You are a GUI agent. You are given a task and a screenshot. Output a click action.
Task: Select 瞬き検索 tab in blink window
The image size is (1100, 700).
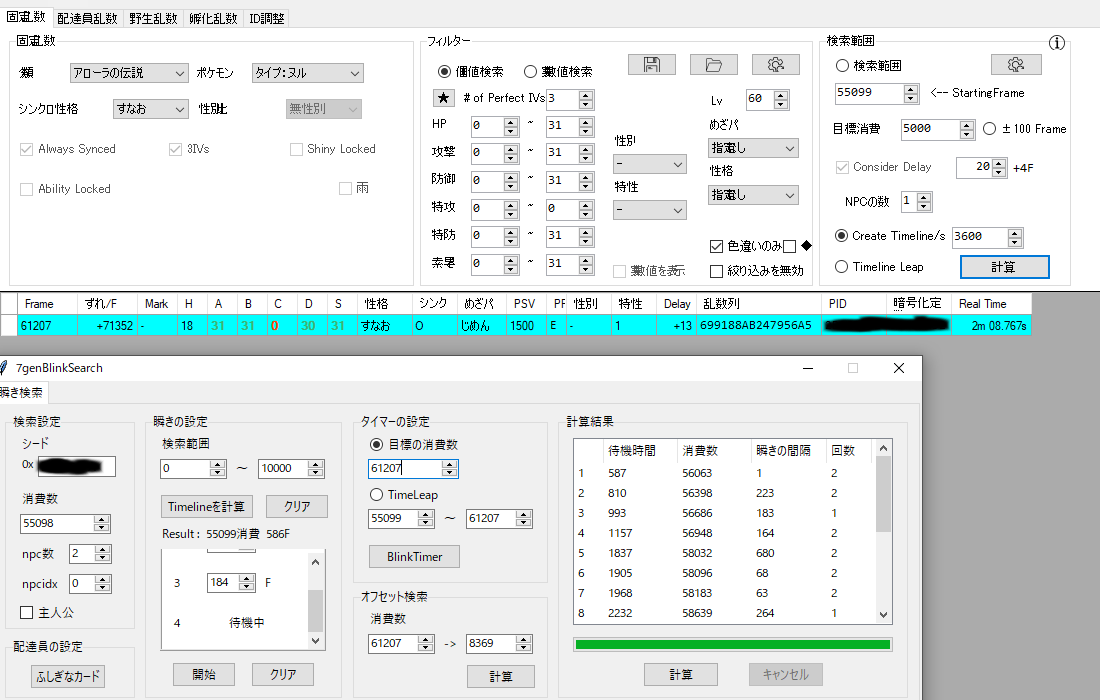[x=21, y=392]
